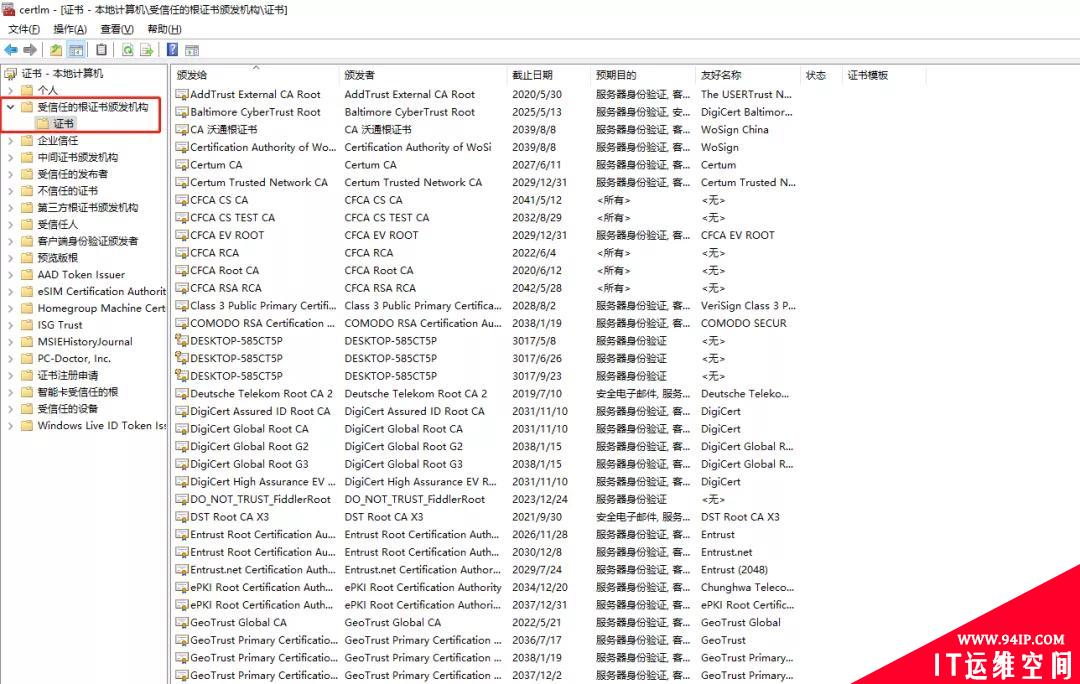The height and width of the screenshot is (684, 1080).
Task: Expand the 中间证书颁发机构 node
Action: coord(10,157)
